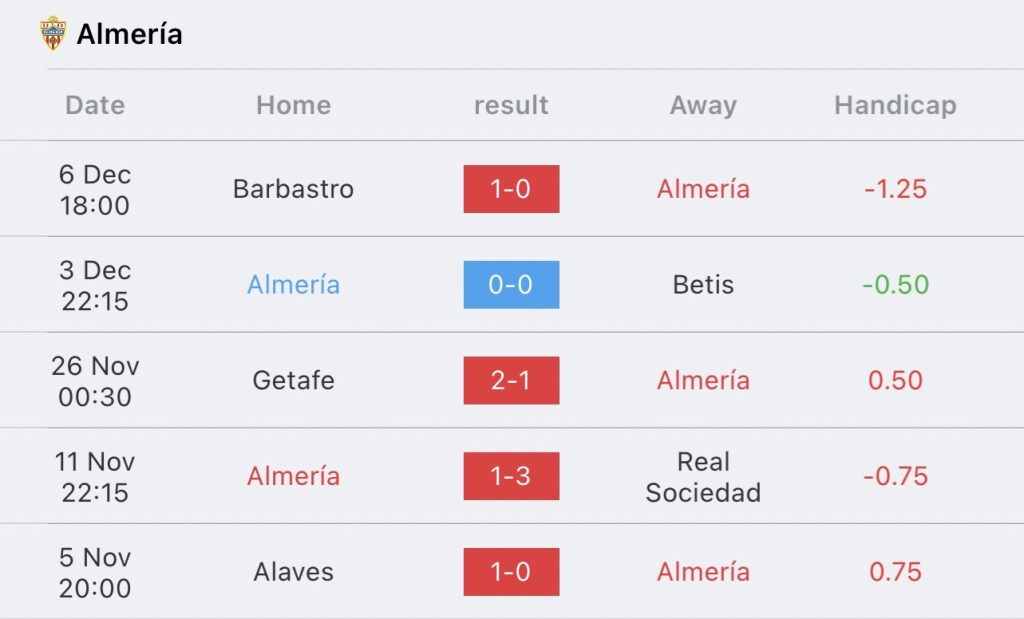Click the Betis away team name
1024x619 pixels.
tap(703, 285)
